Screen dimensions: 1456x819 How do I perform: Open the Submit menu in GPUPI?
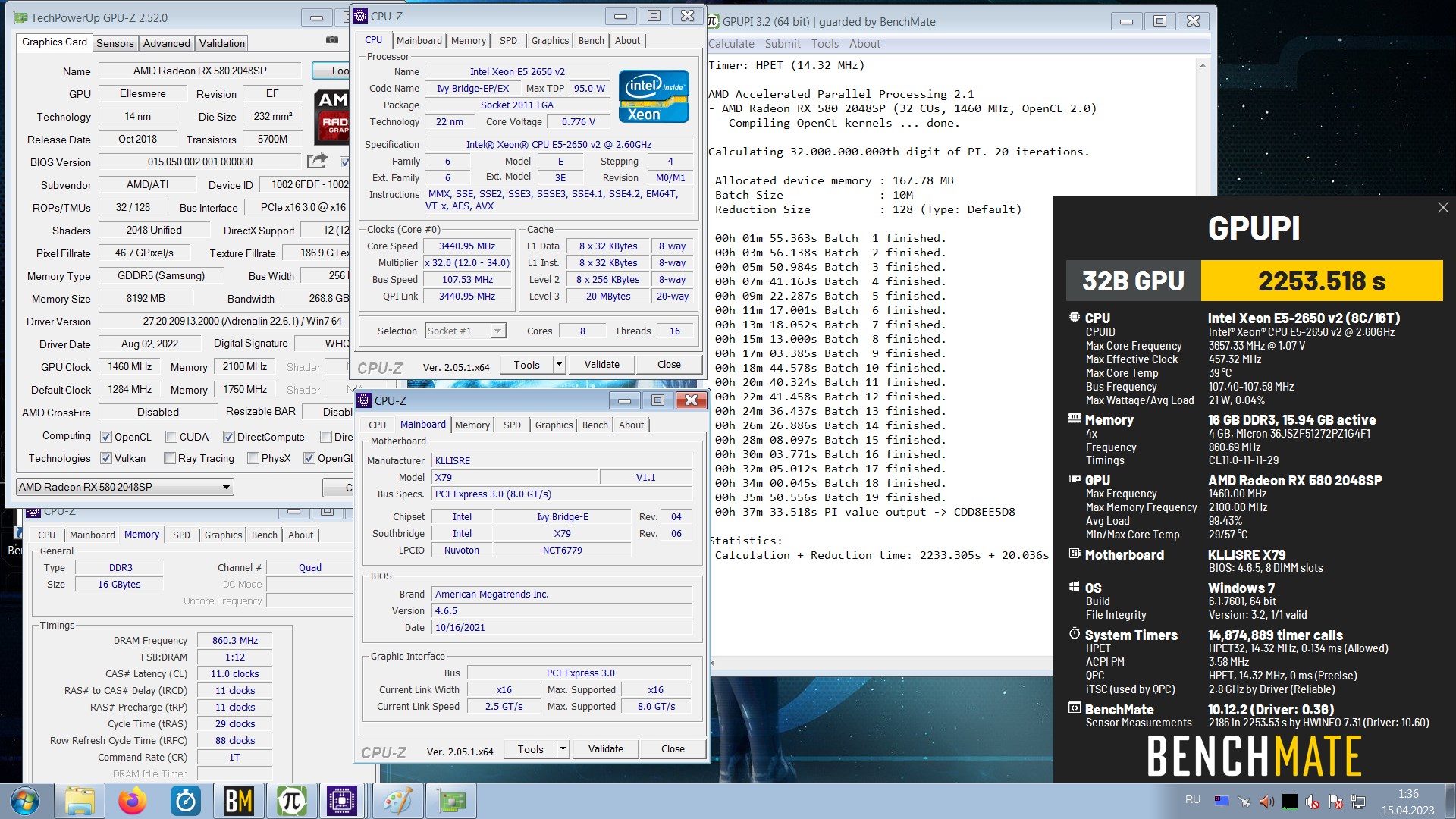pyautogui.click(x=783, y=44)
